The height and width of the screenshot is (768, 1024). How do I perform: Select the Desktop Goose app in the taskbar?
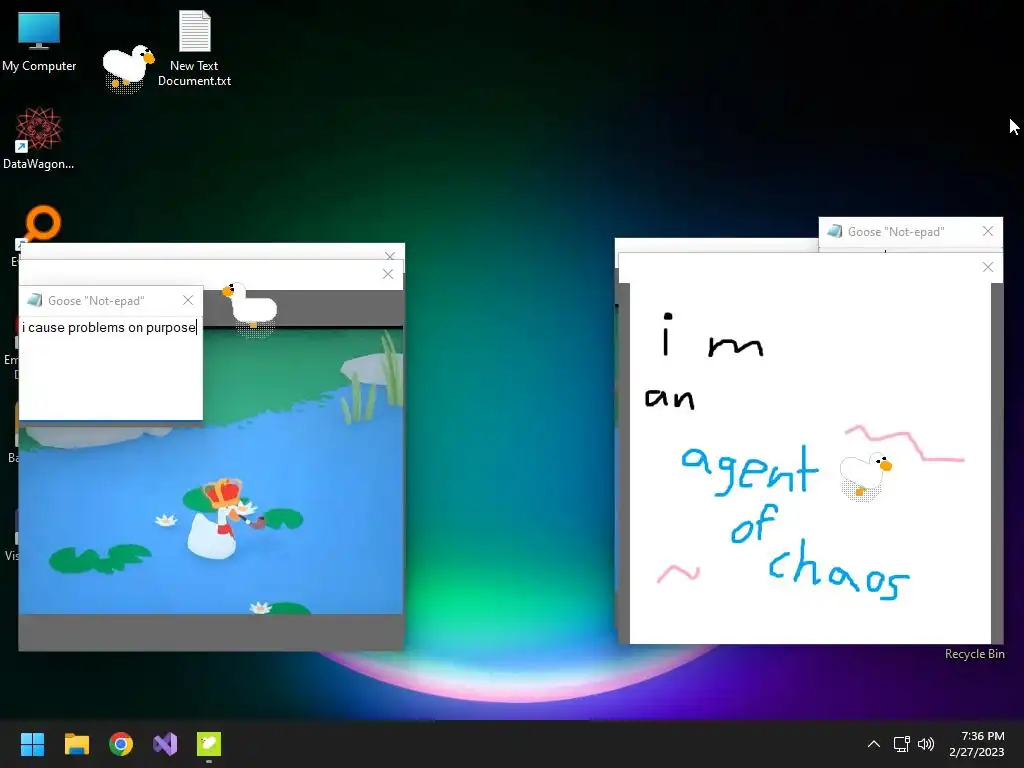(x=209, y=744)
